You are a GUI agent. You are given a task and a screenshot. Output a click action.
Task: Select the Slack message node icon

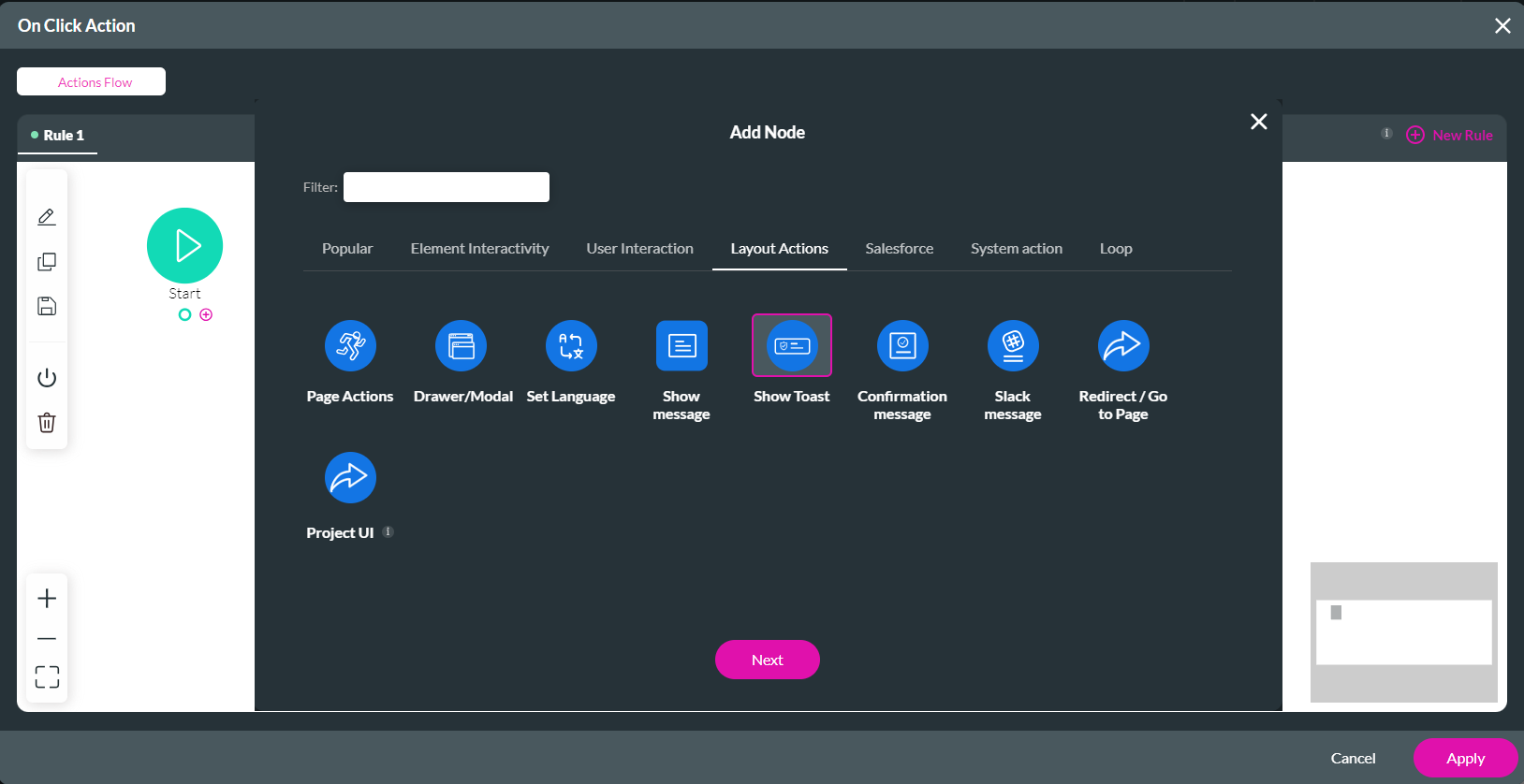point(1013,345)
